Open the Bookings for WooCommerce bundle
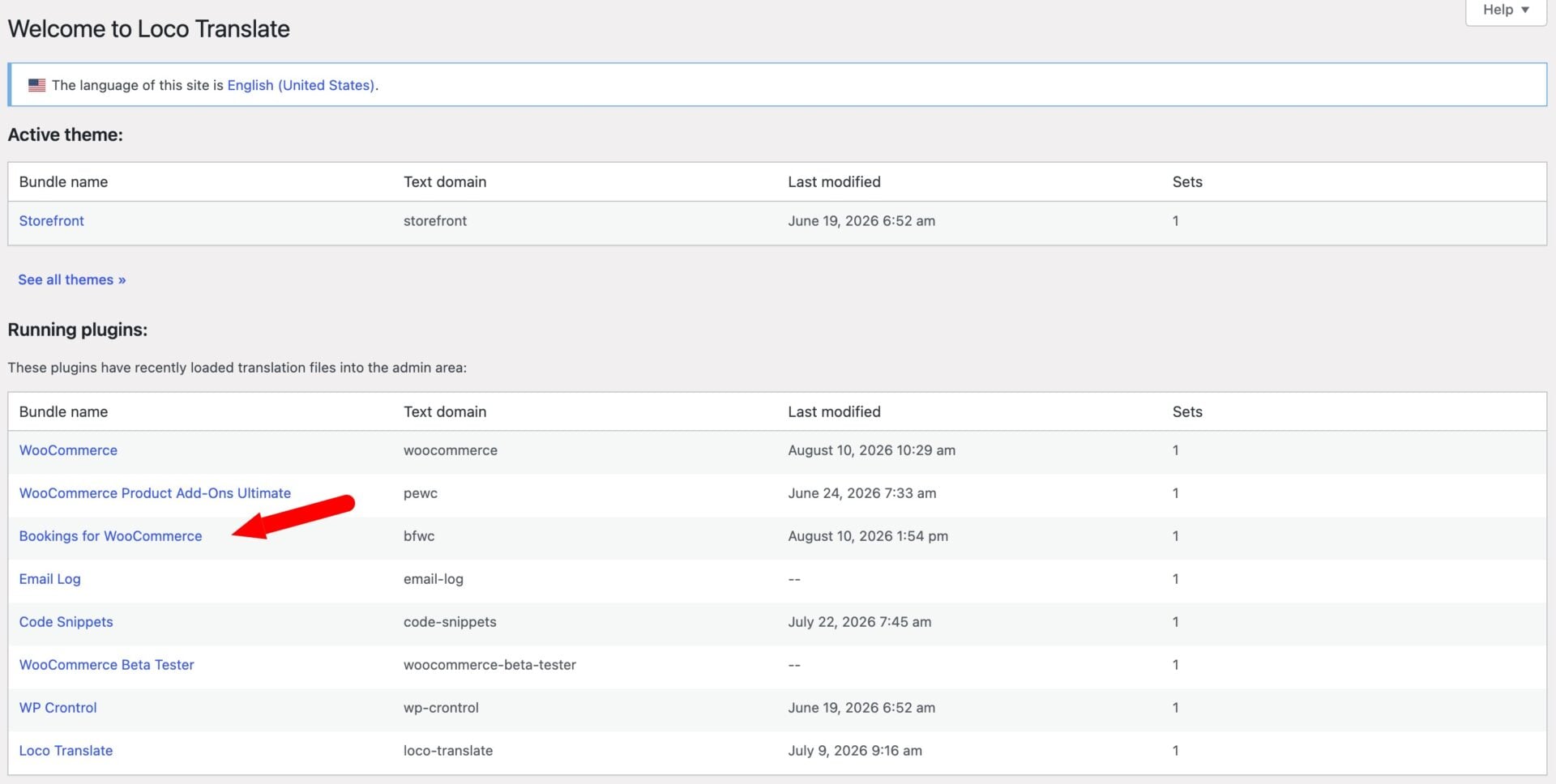Image resolution: width=1556 pixels, height=784 pixels. point(110,536)
